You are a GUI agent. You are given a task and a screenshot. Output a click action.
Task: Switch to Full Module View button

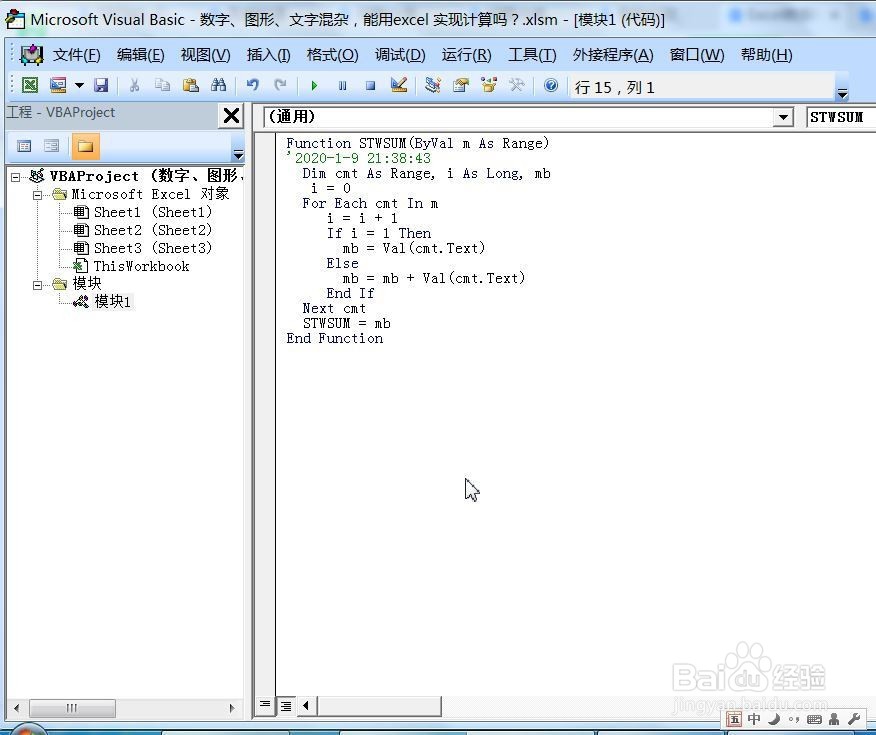tap(285, 705)
